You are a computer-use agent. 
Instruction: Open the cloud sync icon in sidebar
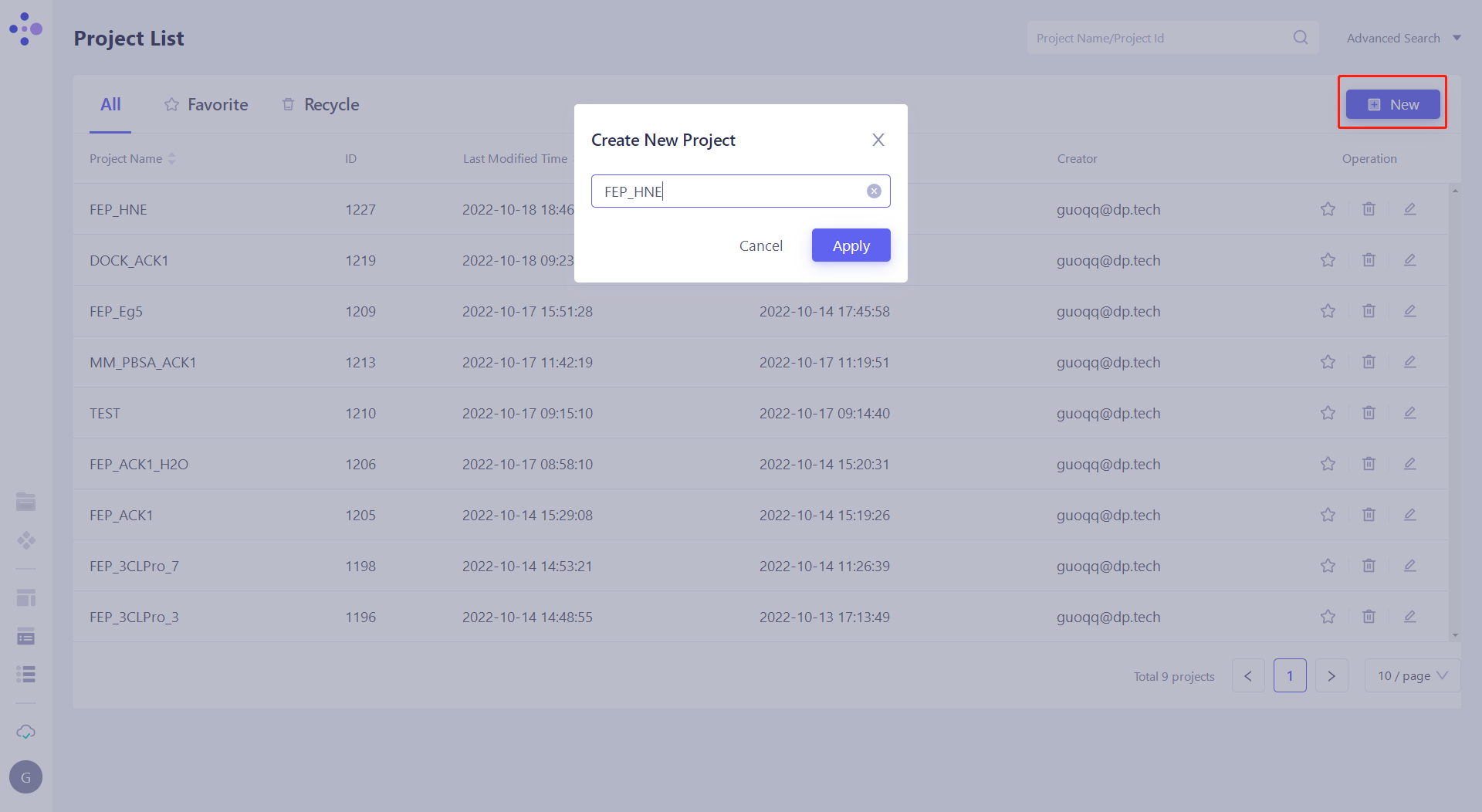(25, 732)
